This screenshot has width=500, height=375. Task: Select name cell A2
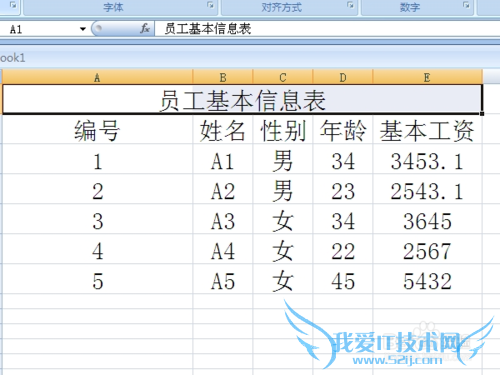click(223, 189)
